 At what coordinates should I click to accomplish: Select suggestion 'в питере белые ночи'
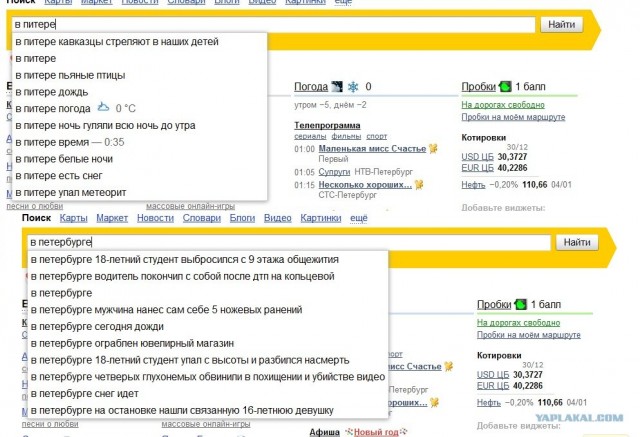(x=140, y=159)
